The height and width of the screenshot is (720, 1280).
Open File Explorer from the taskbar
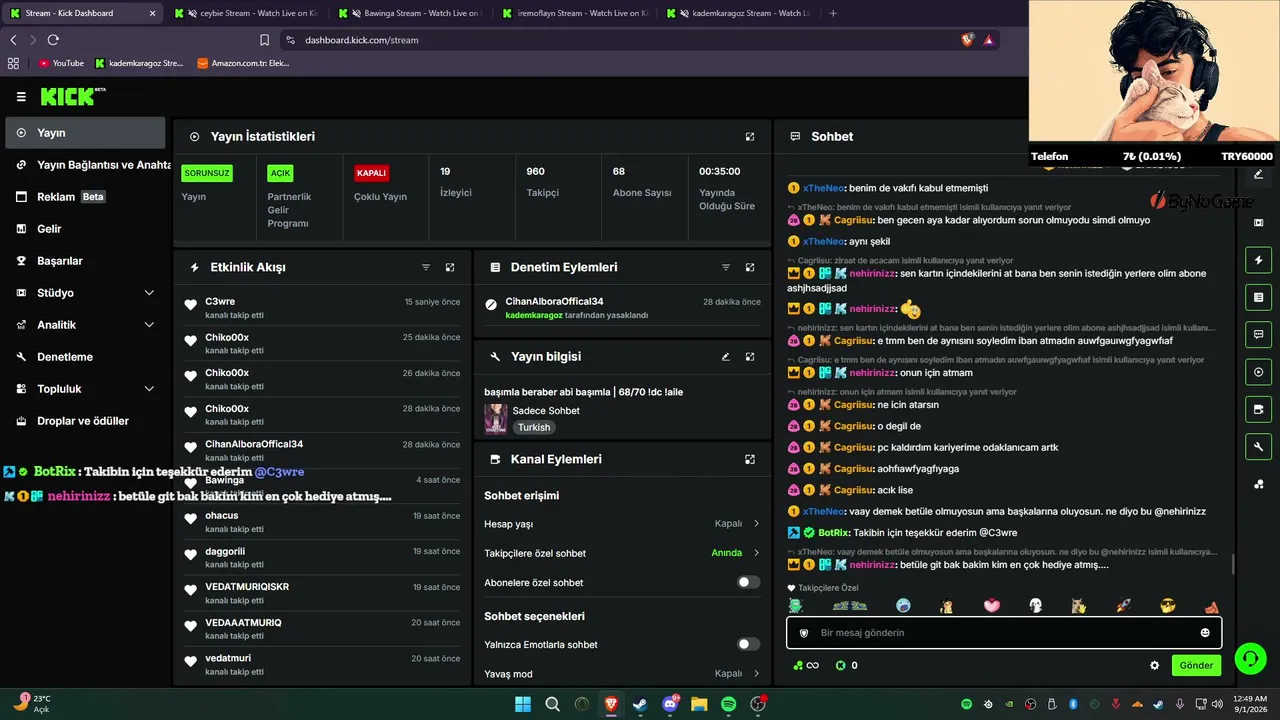[699, 704]
